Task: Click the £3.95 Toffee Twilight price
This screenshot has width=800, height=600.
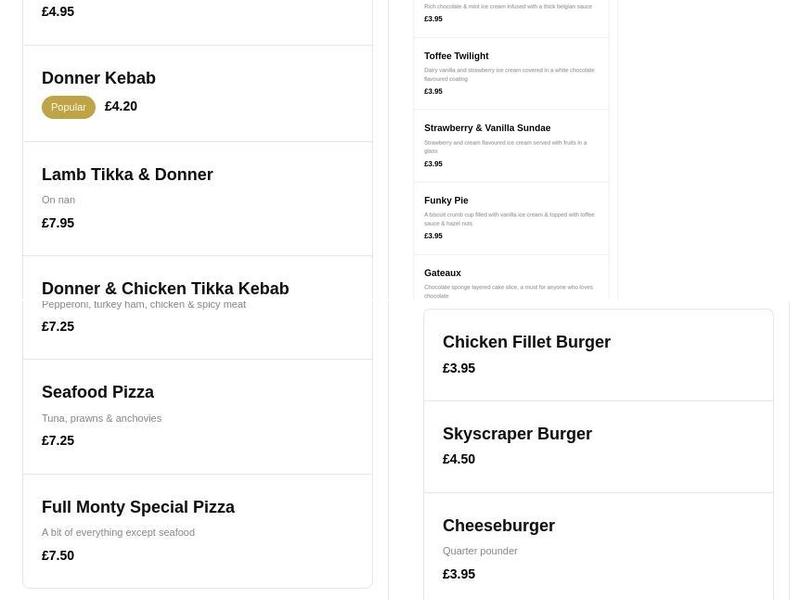Action: [x=432, y=91]
